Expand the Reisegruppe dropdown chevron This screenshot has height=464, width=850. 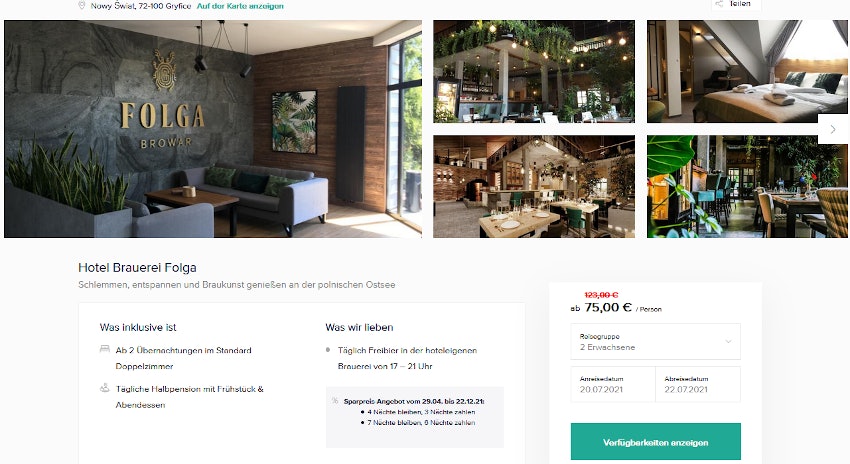(728, 341)
